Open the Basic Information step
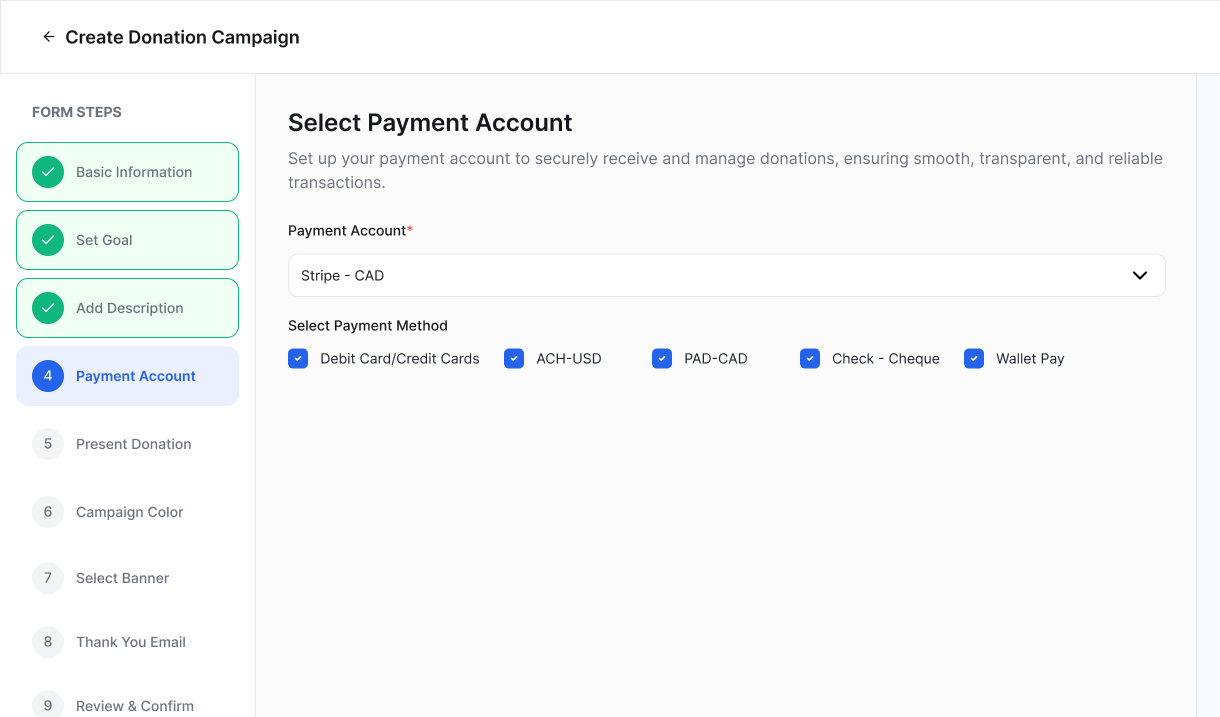 (127, 172)
